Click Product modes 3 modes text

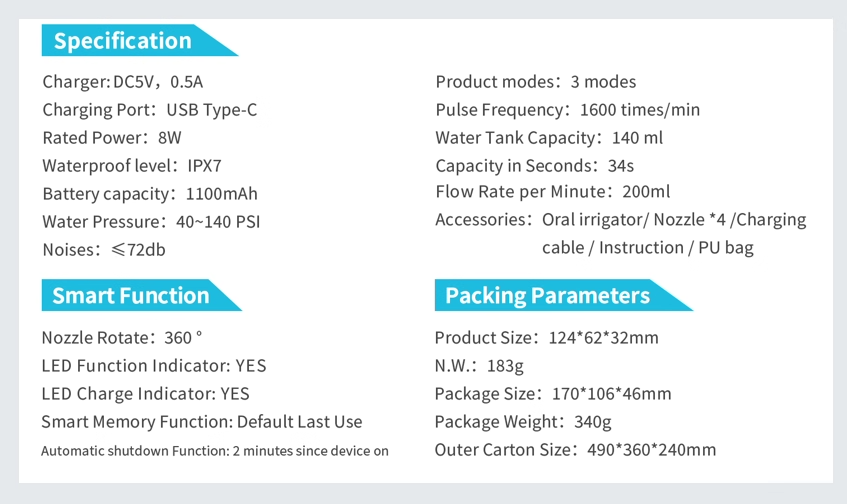(x=536, y=82)
